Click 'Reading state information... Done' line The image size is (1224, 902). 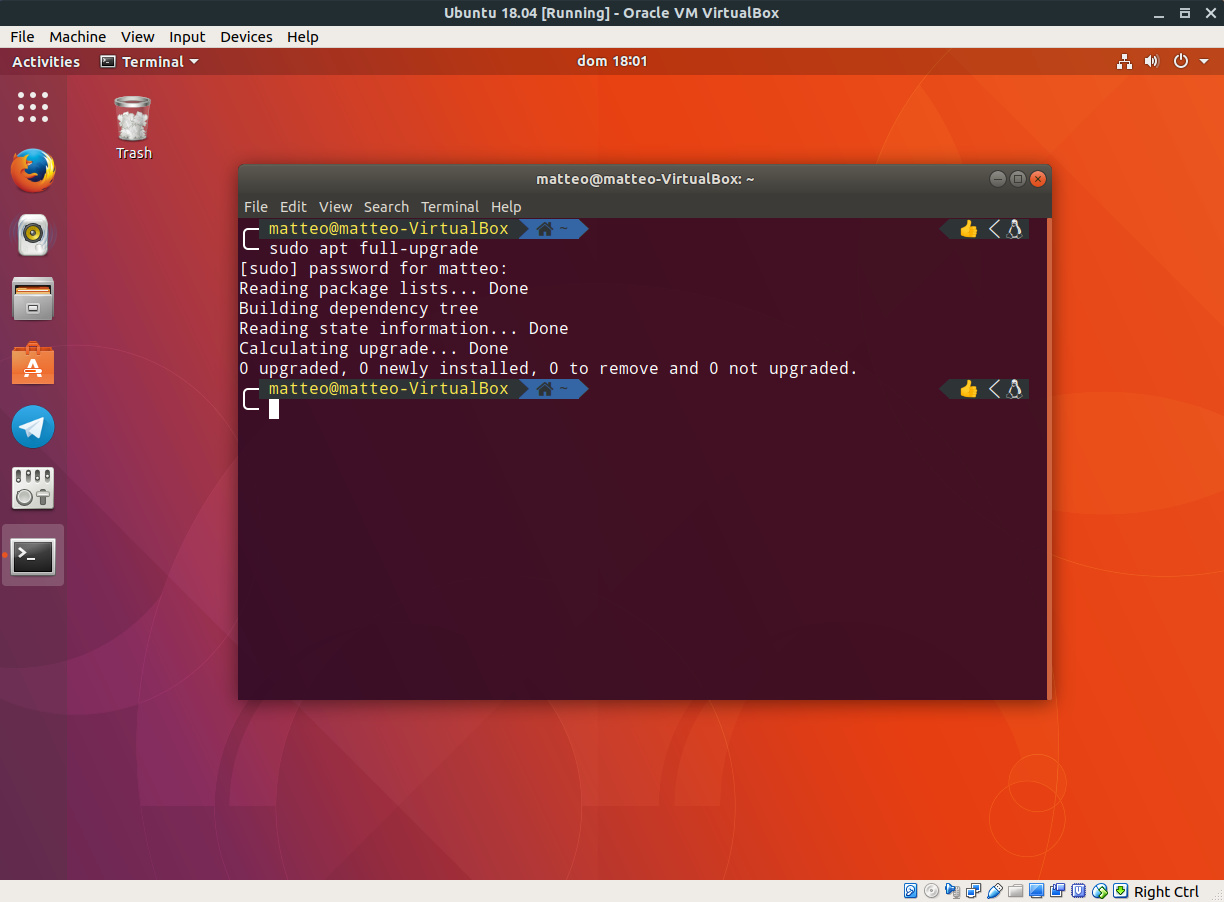(404, 328)
